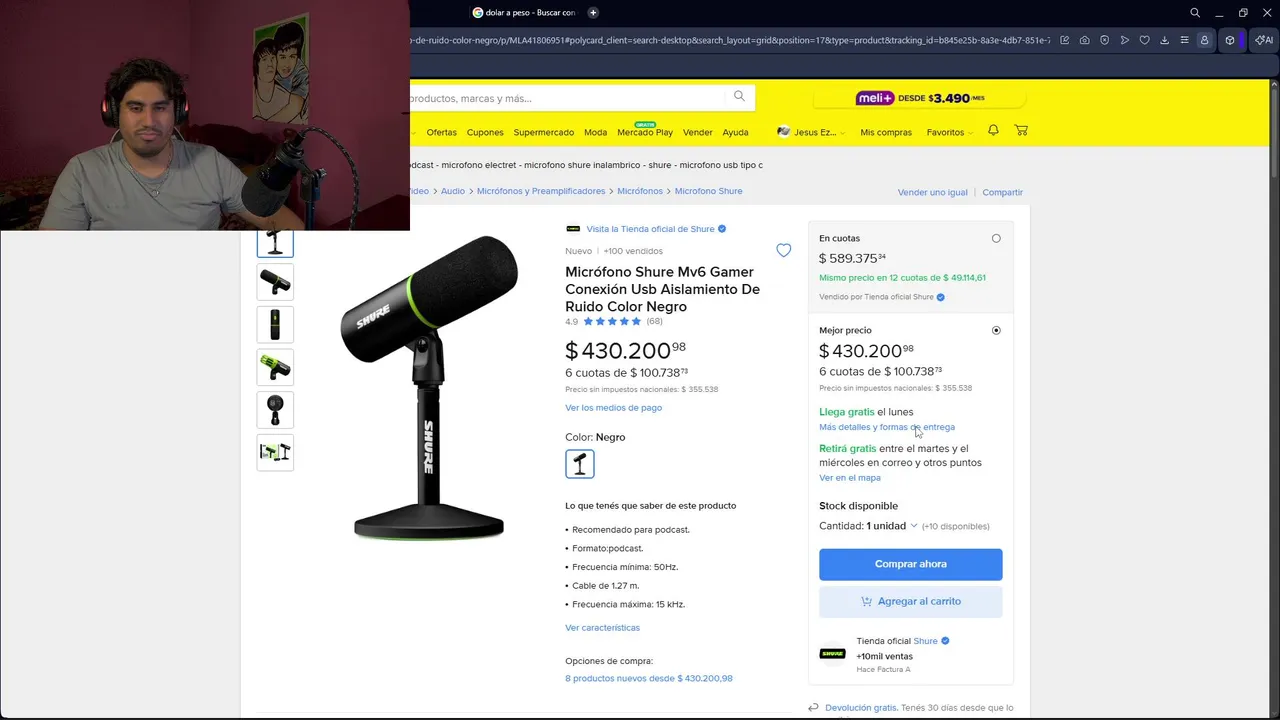Go to the Ofertas menu item
Viewport: 1280px width, 720px height.
click(x=441, y=132)
